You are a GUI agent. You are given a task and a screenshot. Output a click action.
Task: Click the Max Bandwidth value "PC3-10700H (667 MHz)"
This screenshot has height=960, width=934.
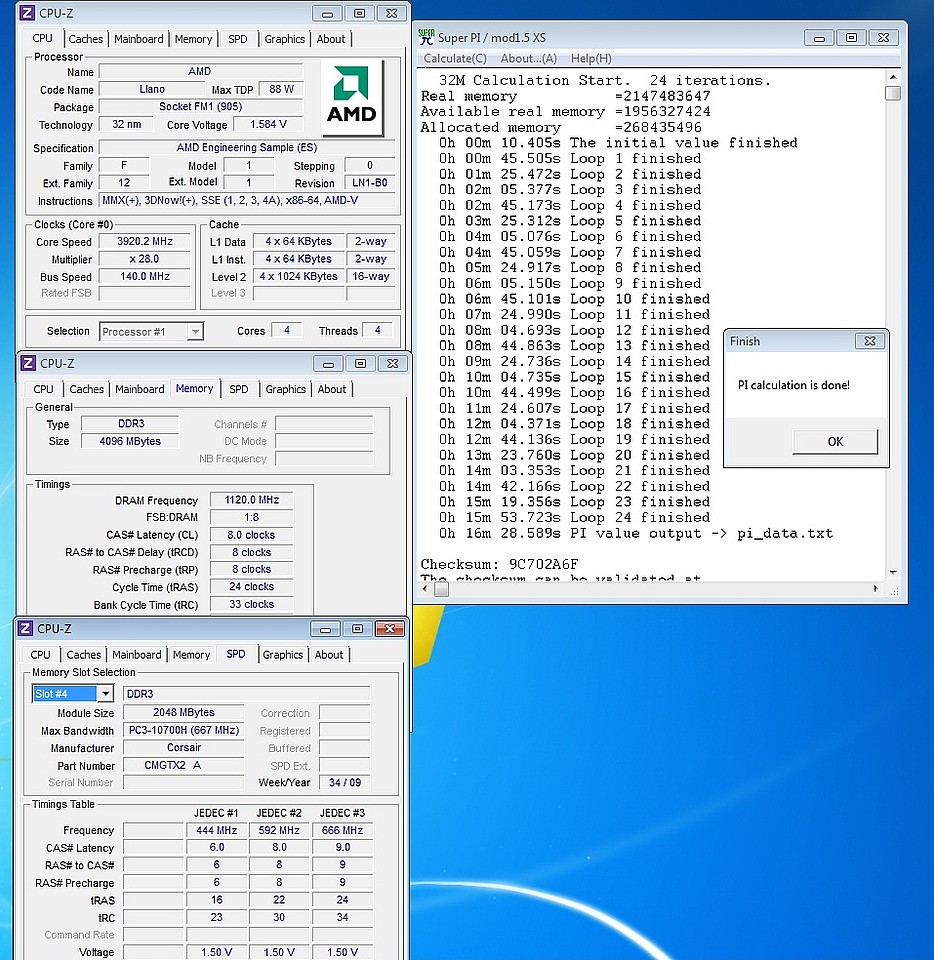click(x=184, y=730)
